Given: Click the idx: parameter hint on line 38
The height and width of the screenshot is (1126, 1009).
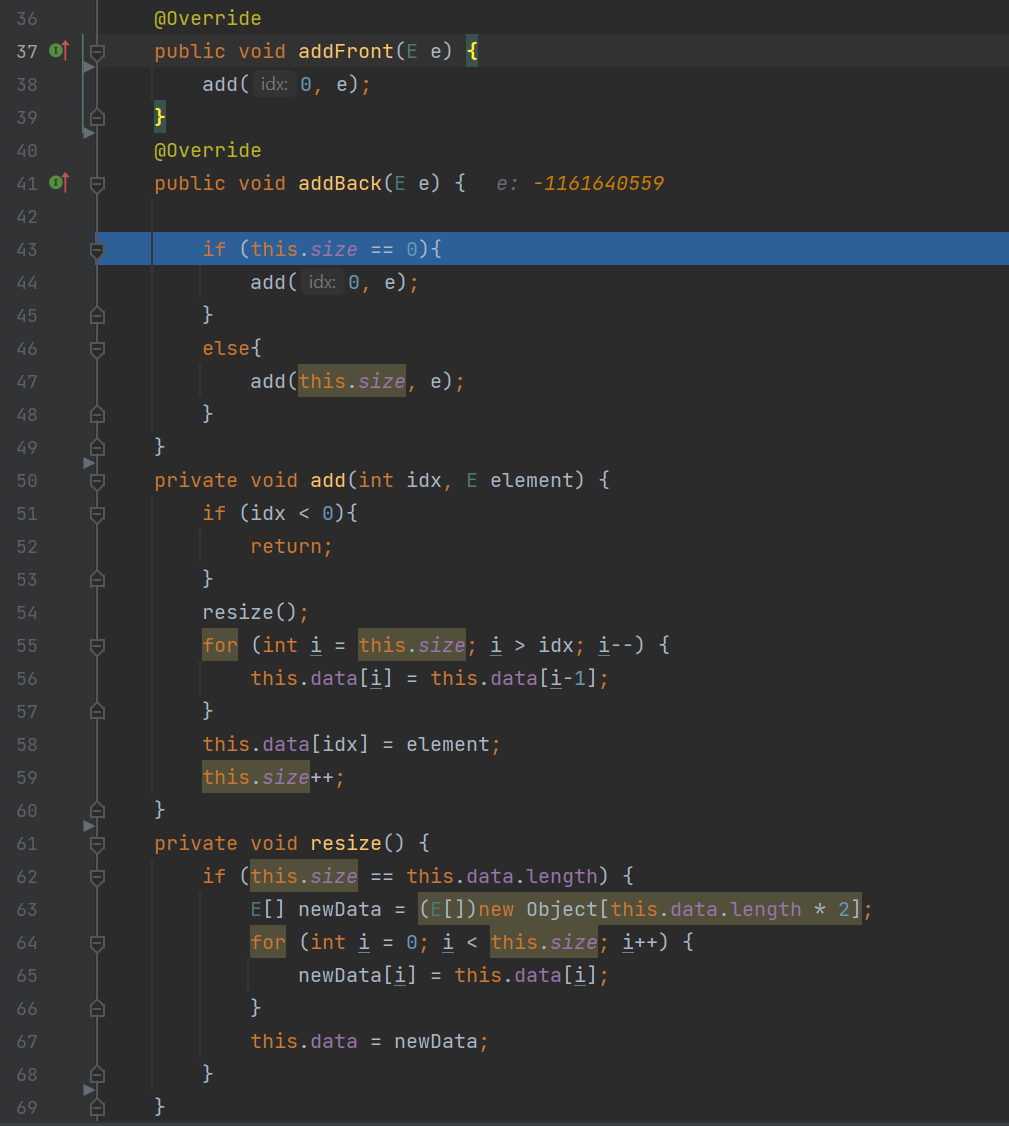Looking at the screenshot, I should (274, 85).
